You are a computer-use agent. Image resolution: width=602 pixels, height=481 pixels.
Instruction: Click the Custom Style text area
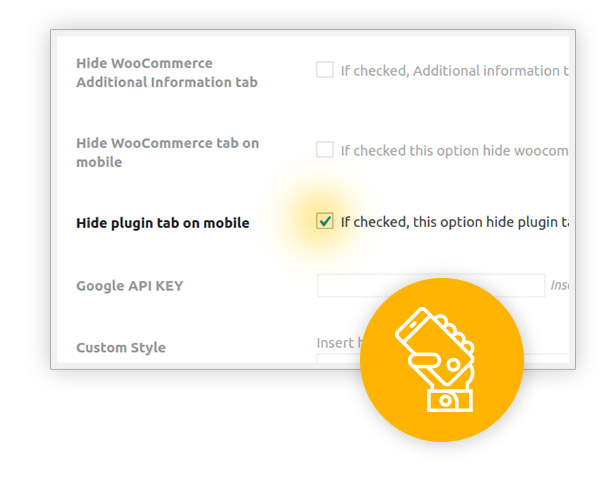point(443,359)
